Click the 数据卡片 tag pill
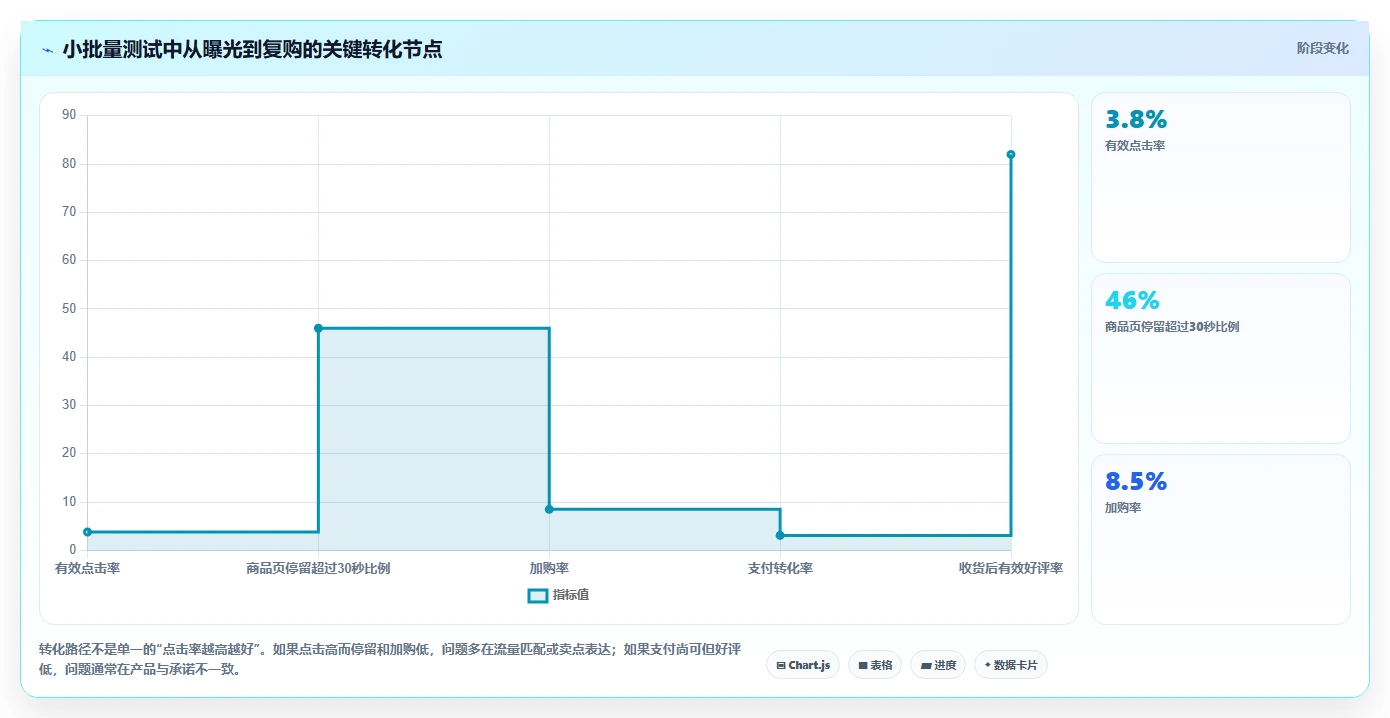The width and height of the screenshot is (1390, 718). [1011, 665]
